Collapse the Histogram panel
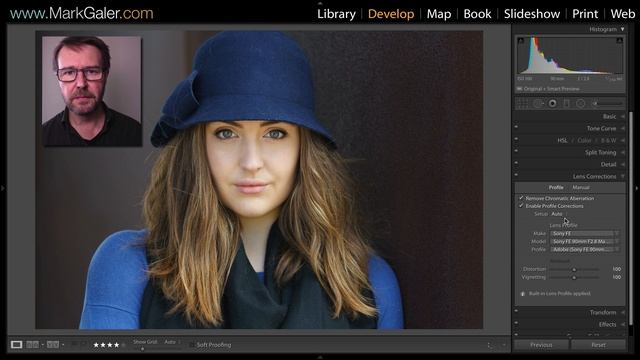640x360 pixels. (x=622, y=29)
